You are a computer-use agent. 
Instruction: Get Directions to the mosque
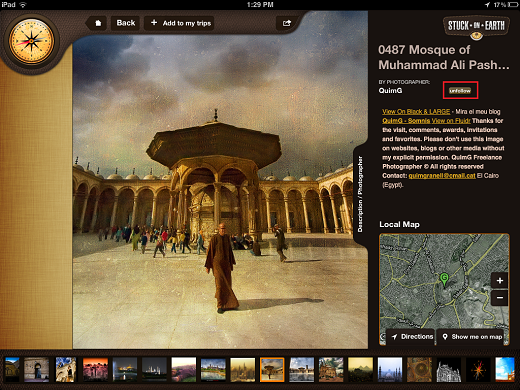412,337
